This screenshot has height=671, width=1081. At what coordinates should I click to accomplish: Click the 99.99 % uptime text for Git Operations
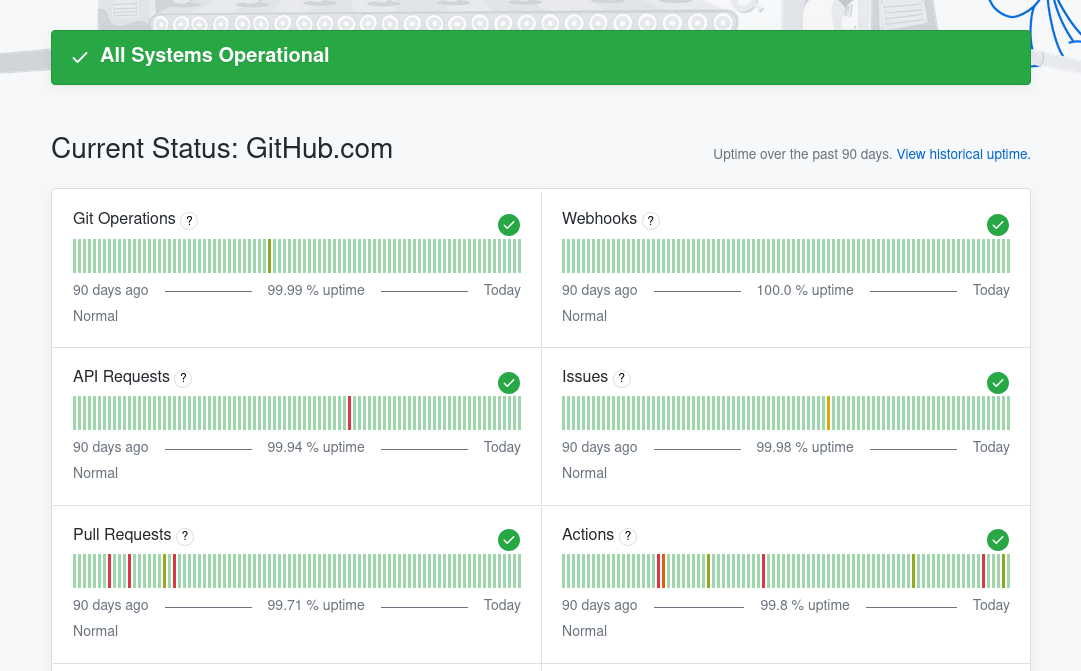point(316,290)
